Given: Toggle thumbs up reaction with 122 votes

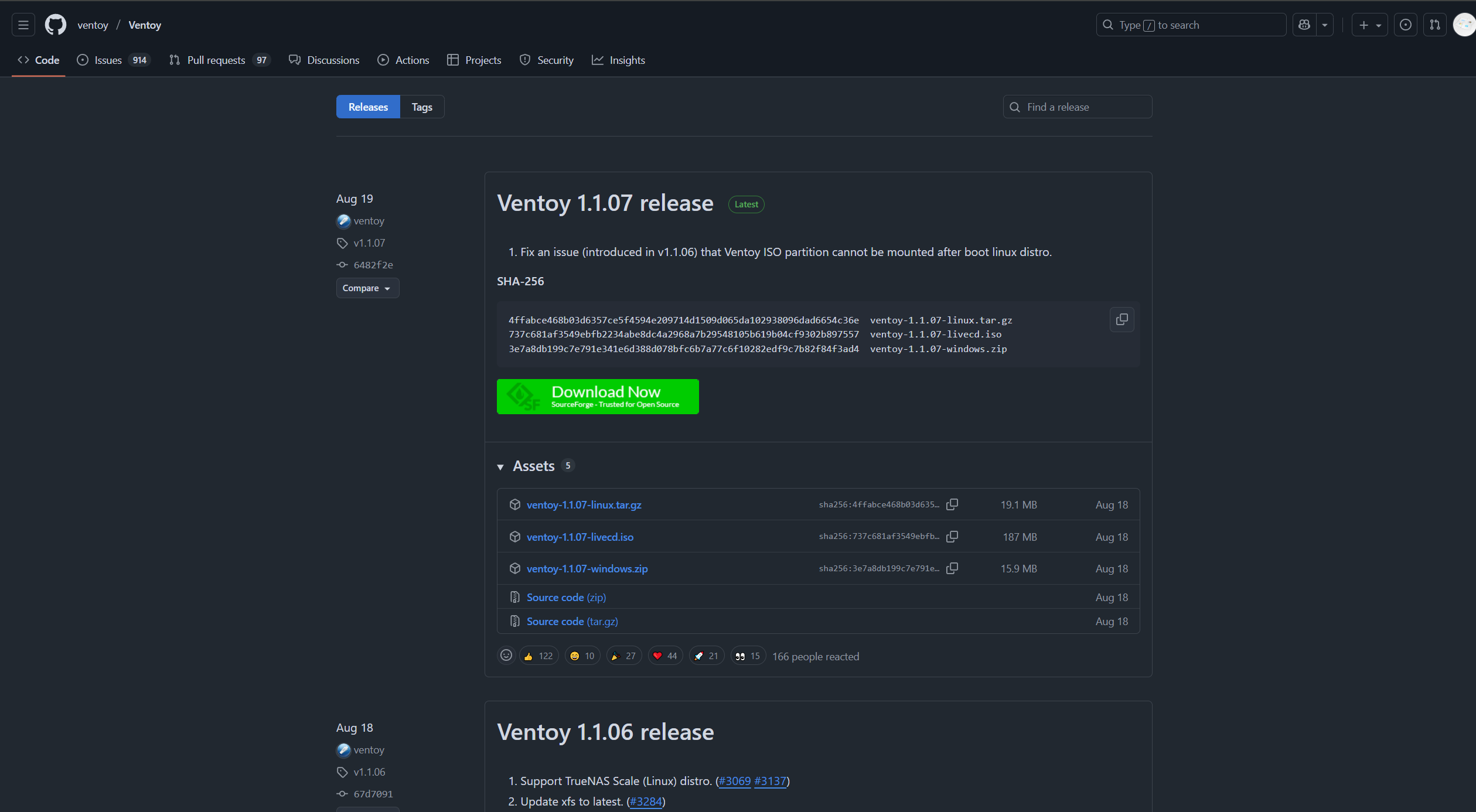Looking at the screenshot, I should coord(538,656).
